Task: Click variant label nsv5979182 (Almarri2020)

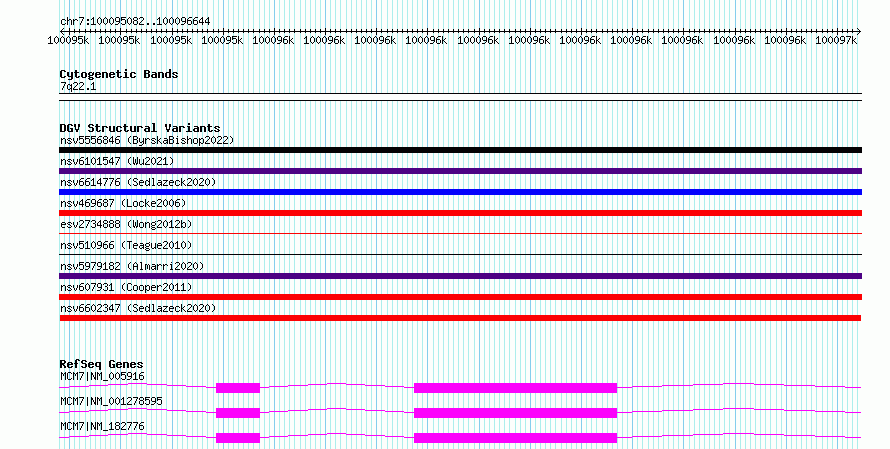Action: (132, 266)
